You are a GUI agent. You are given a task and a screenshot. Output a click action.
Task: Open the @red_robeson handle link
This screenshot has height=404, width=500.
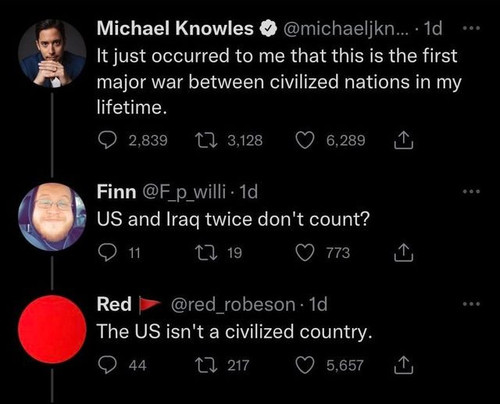coord(233,305)
